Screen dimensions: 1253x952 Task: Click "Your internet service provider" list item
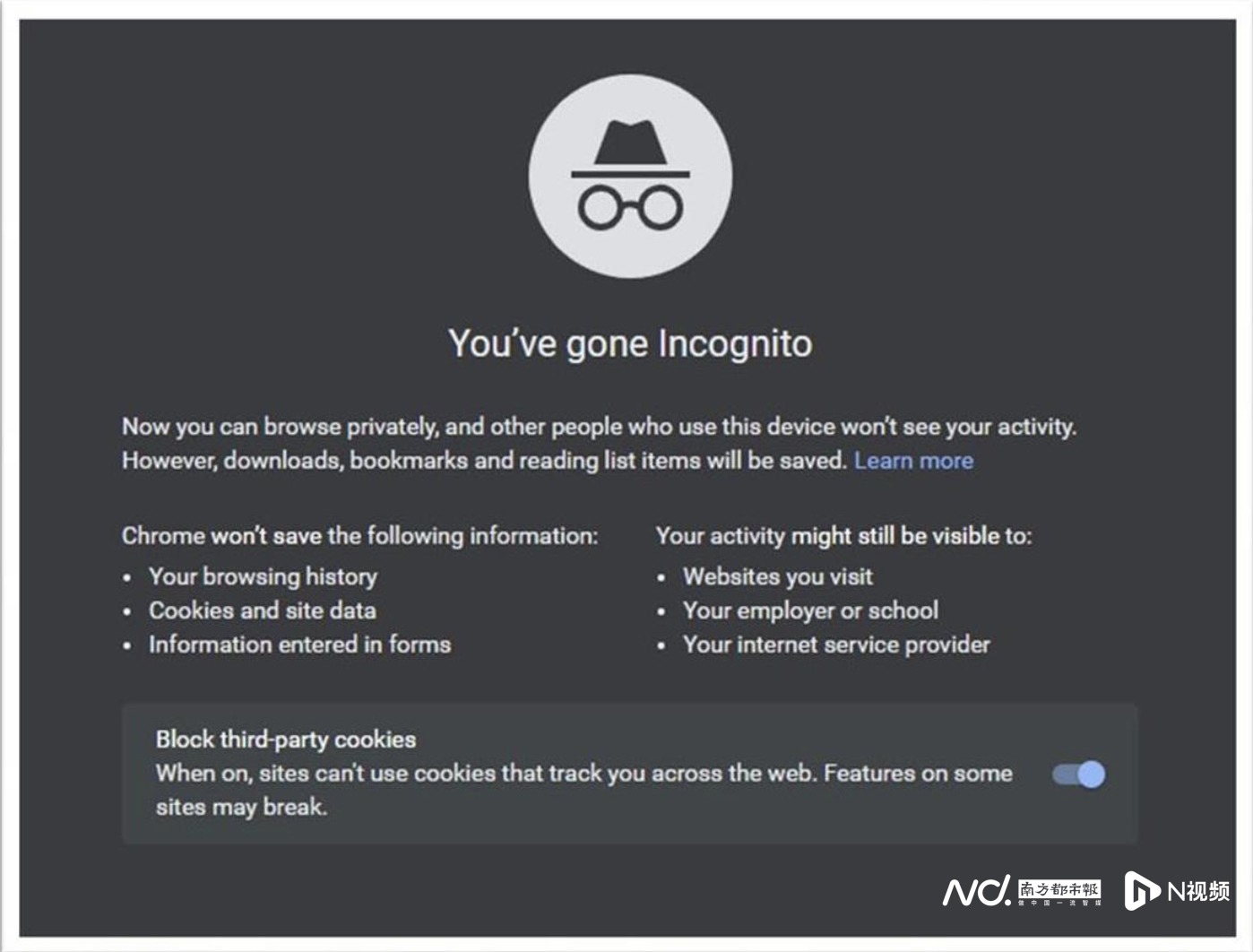836,645
